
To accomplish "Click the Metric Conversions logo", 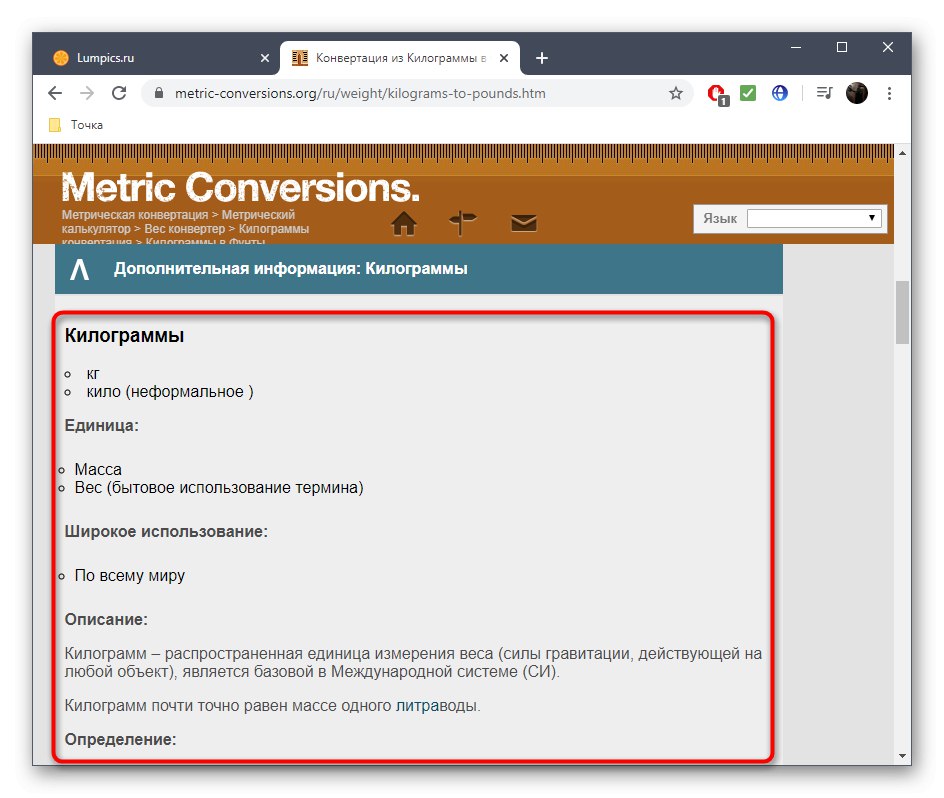I will (240, 187).
